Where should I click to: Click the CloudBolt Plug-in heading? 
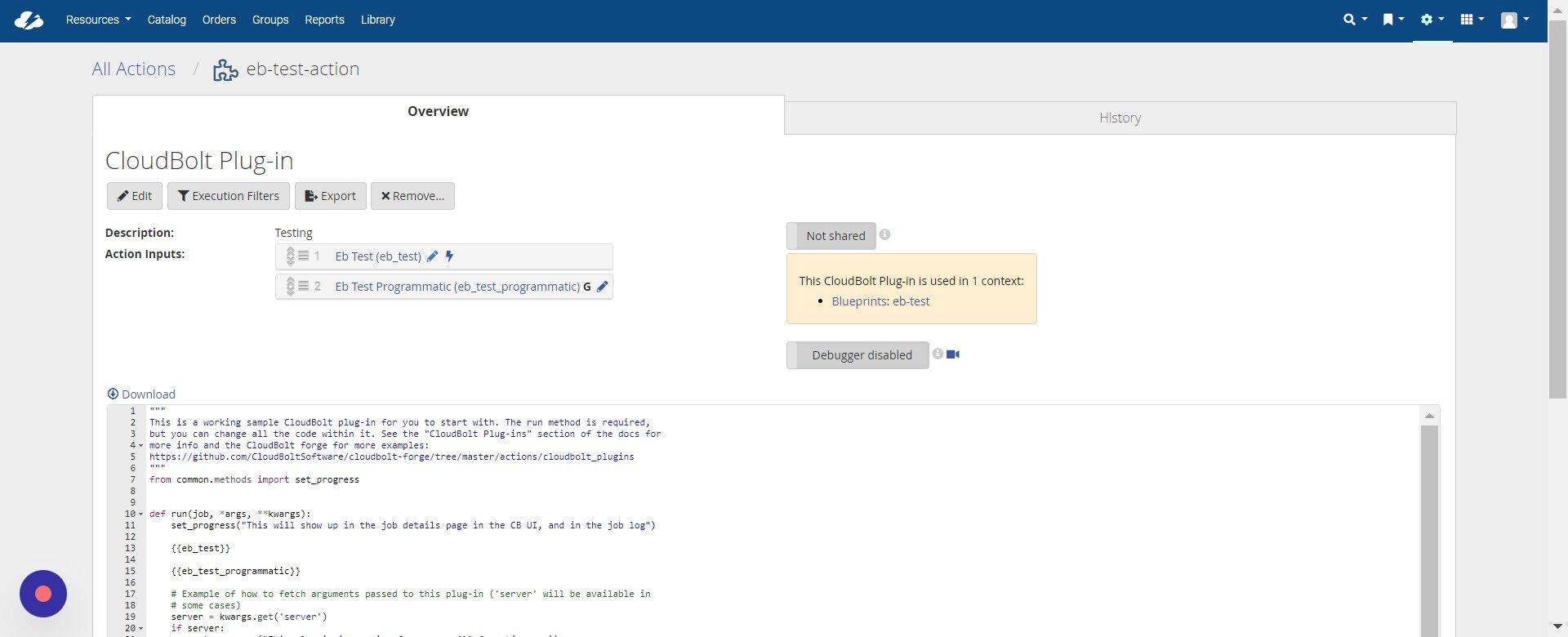tap(199, 161)
